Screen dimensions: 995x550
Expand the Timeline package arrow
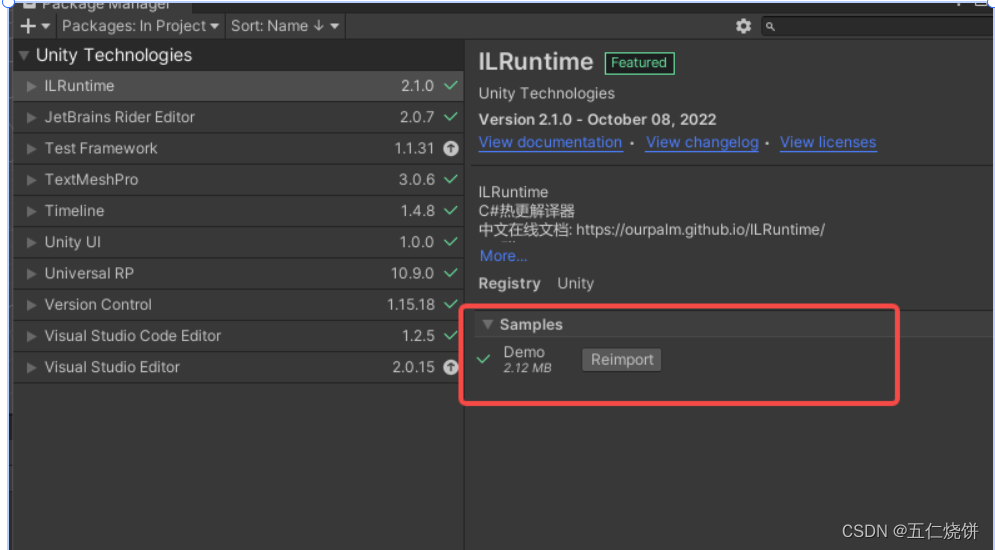pos(31,211)
